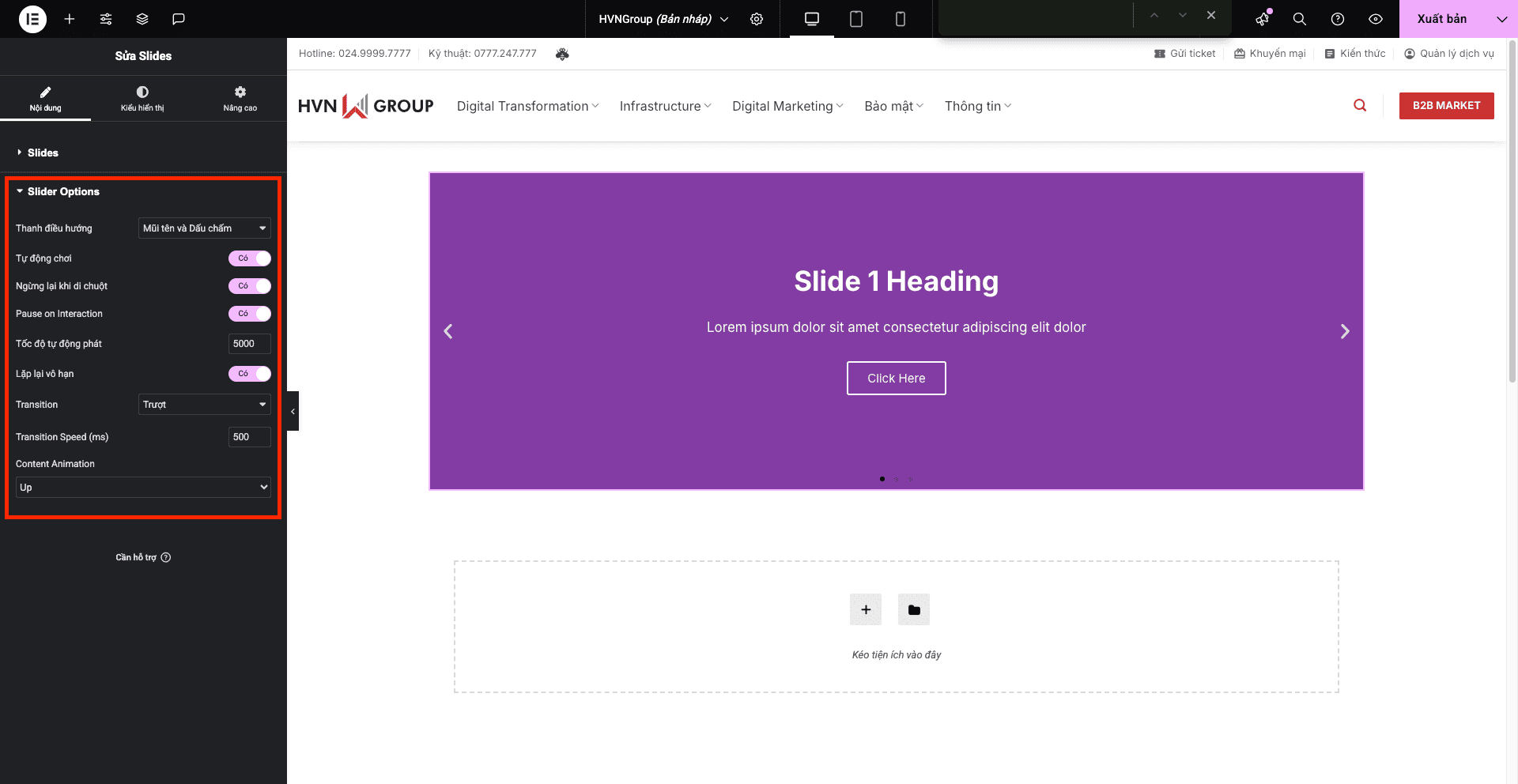Expand the Slides section

pos(43,153)
